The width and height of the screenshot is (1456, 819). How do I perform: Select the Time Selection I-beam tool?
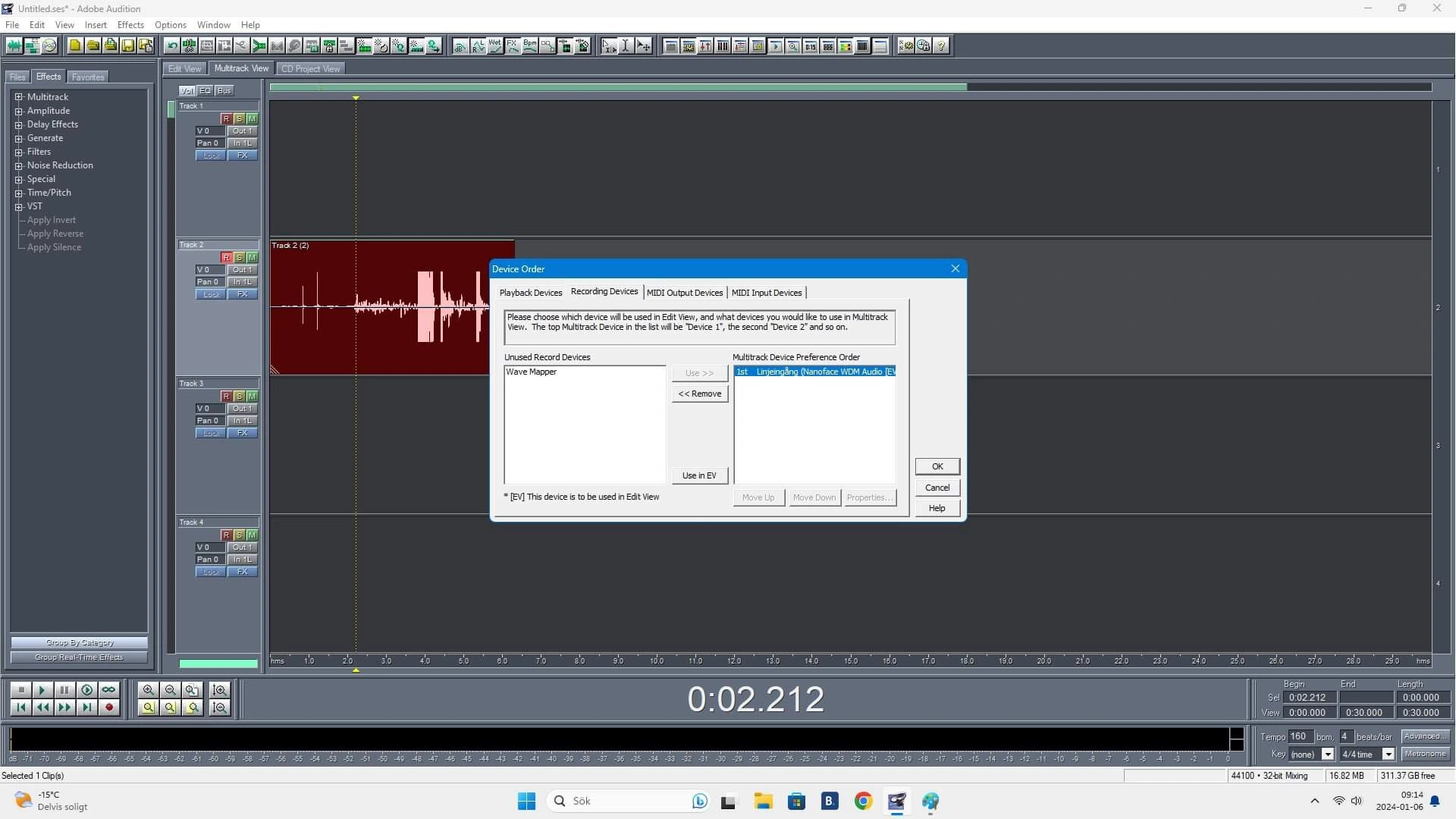click(x=626, y=46)
